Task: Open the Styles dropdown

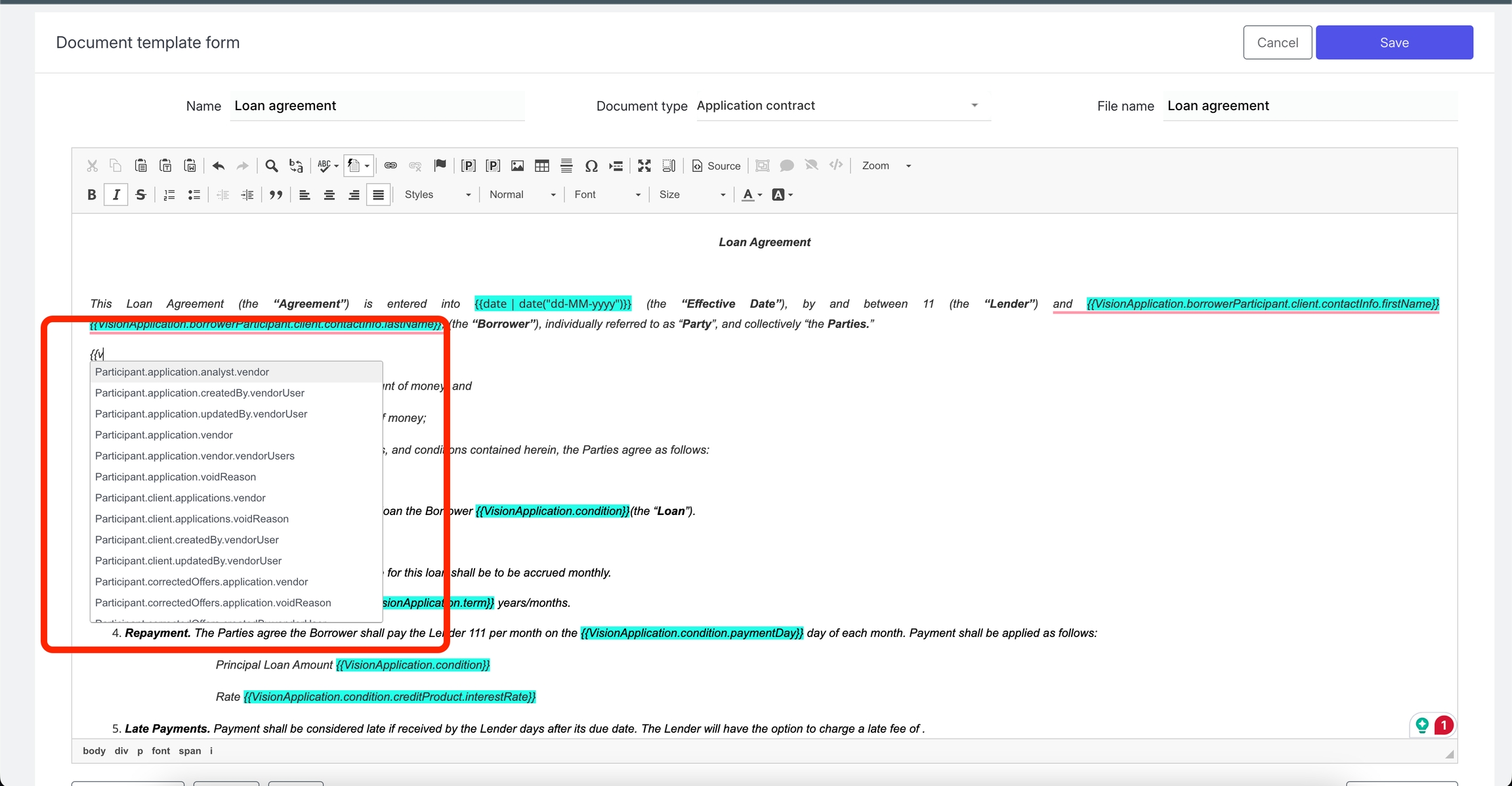Action: 437,195
